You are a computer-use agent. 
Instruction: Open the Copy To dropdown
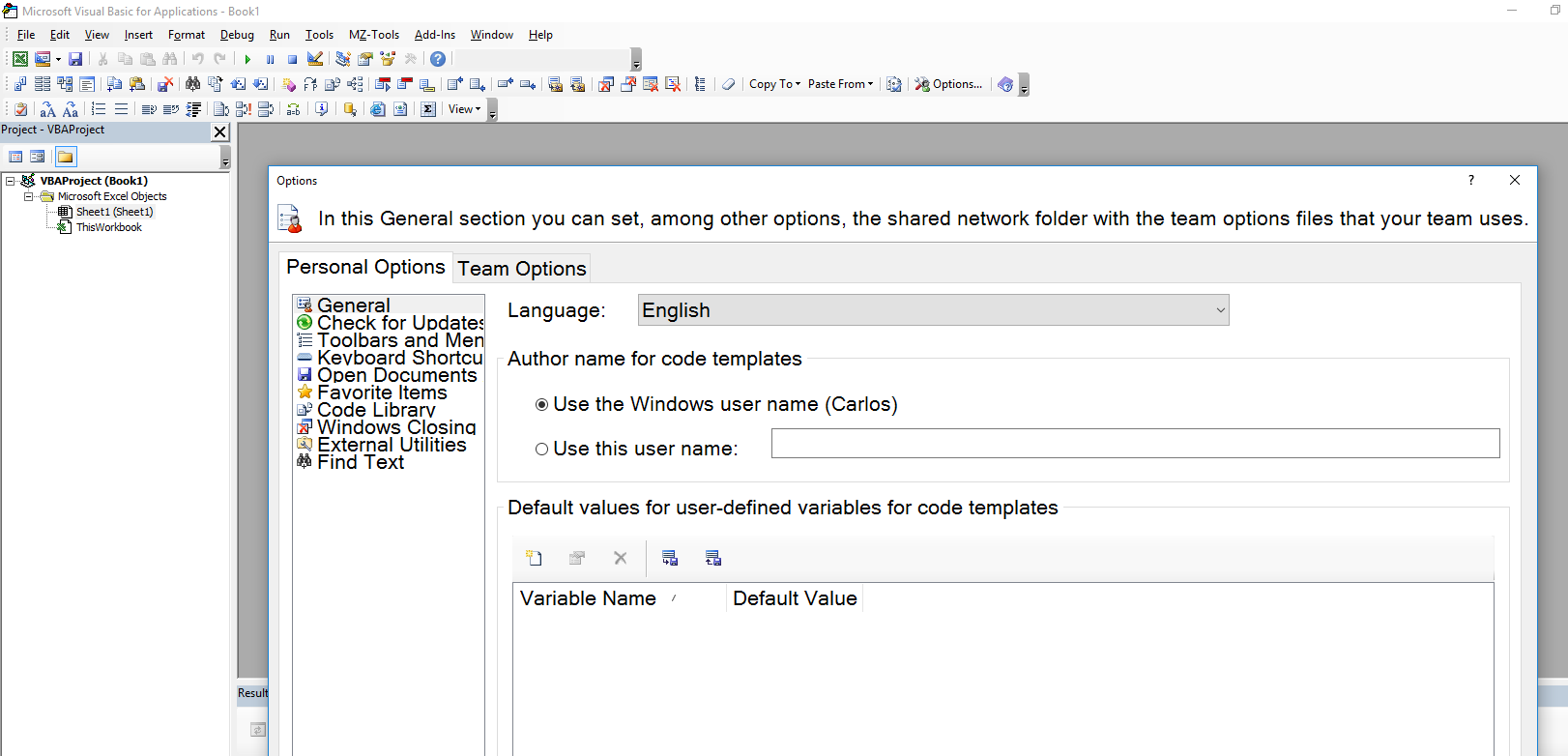tap(775, 84)
